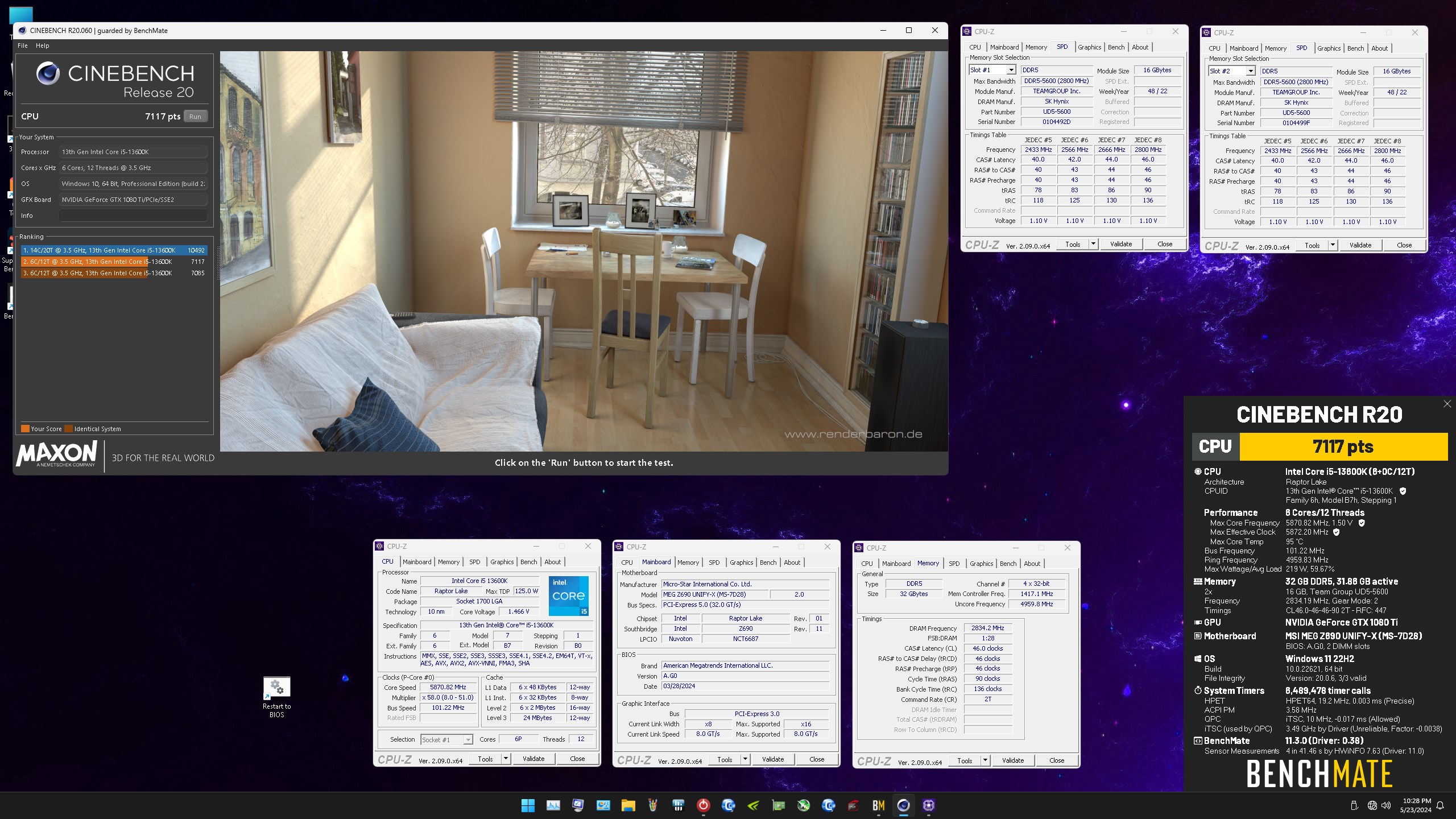Click Run to start the Cinebench CPU test

pyautogui.click(x=195, y=116)
